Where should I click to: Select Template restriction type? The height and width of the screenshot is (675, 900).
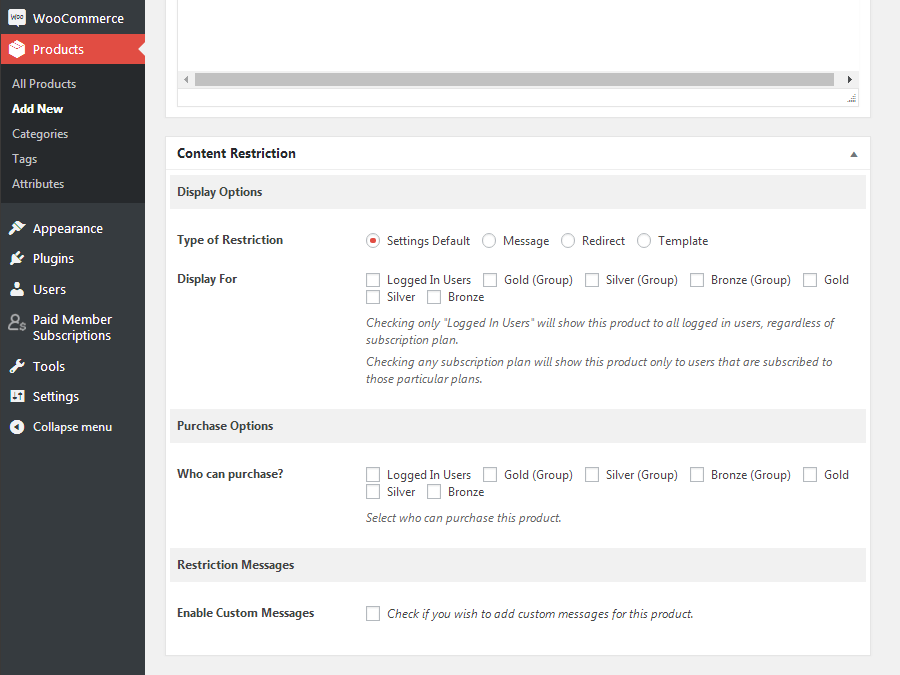644,240
